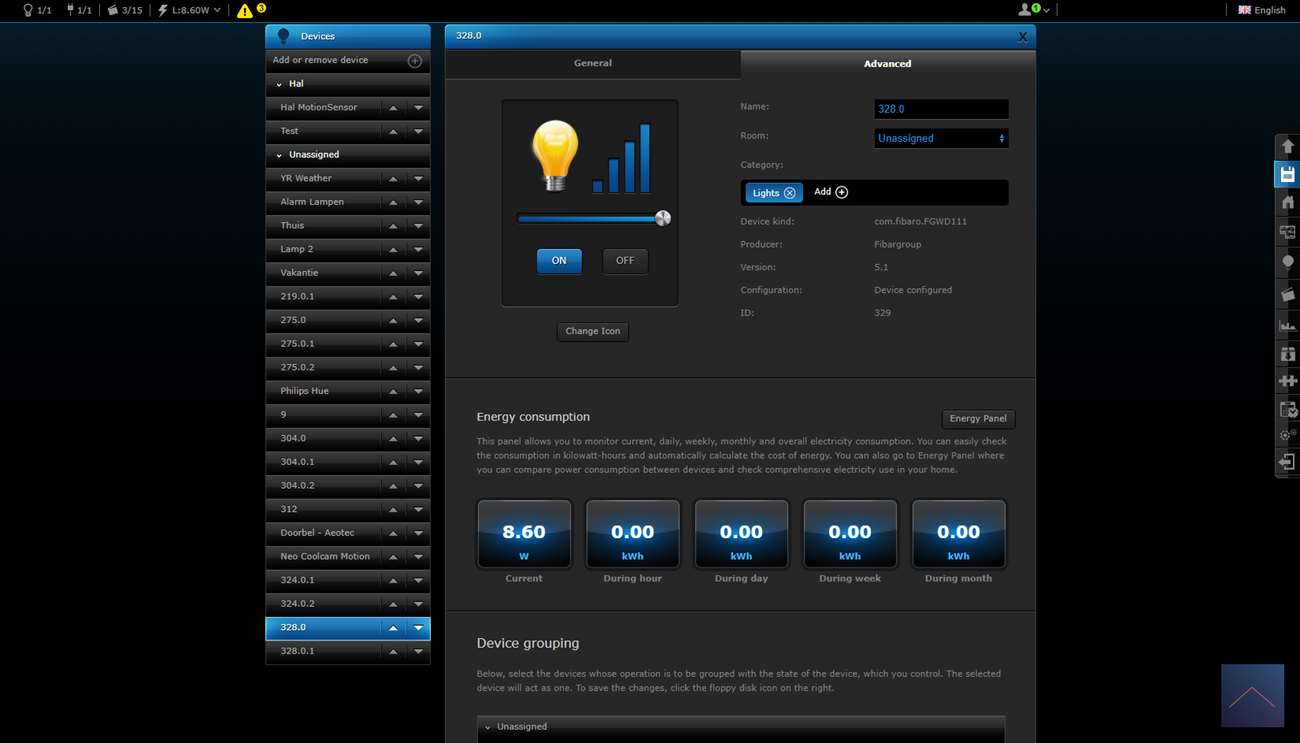Viewport: 1300px width, 743px height.
Task: Click the floppy disk save icon
Action: 1287,175
